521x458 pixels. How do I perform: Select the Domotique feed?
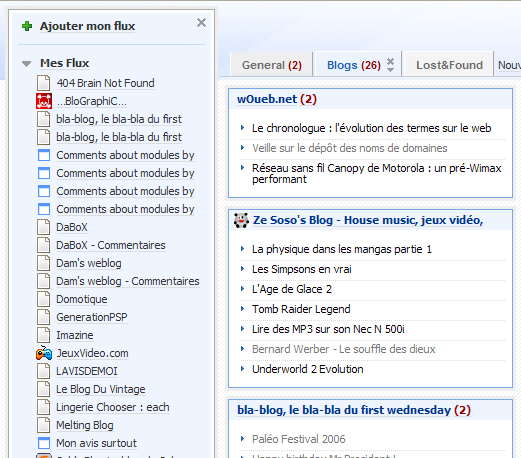(x=82, y=299)
